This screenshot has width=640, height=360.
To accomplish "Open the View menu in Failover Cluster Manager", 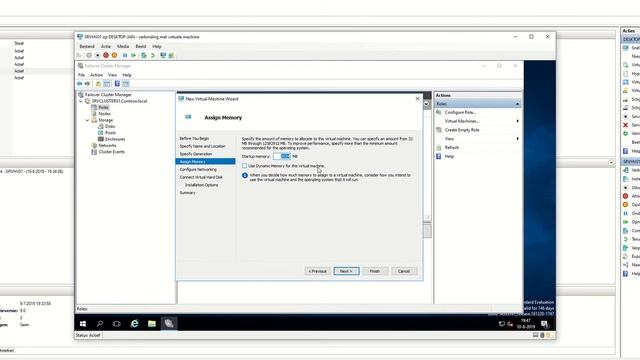I will [112, 75].
